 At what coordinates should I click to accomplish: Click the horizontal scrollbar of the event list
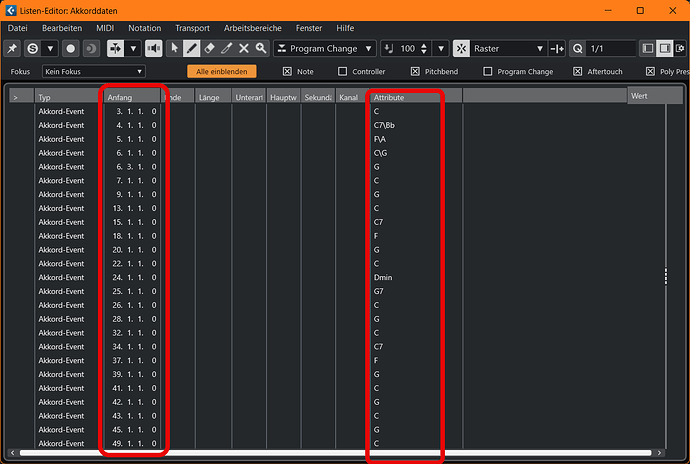coord(335,453)
